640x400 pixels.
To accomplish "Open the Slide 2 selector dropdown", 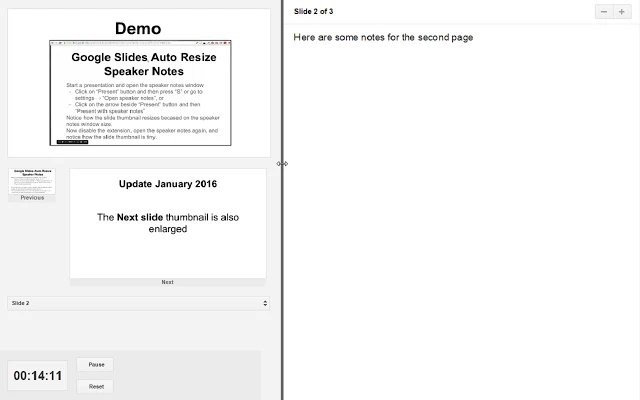I will tap(138, 303).
